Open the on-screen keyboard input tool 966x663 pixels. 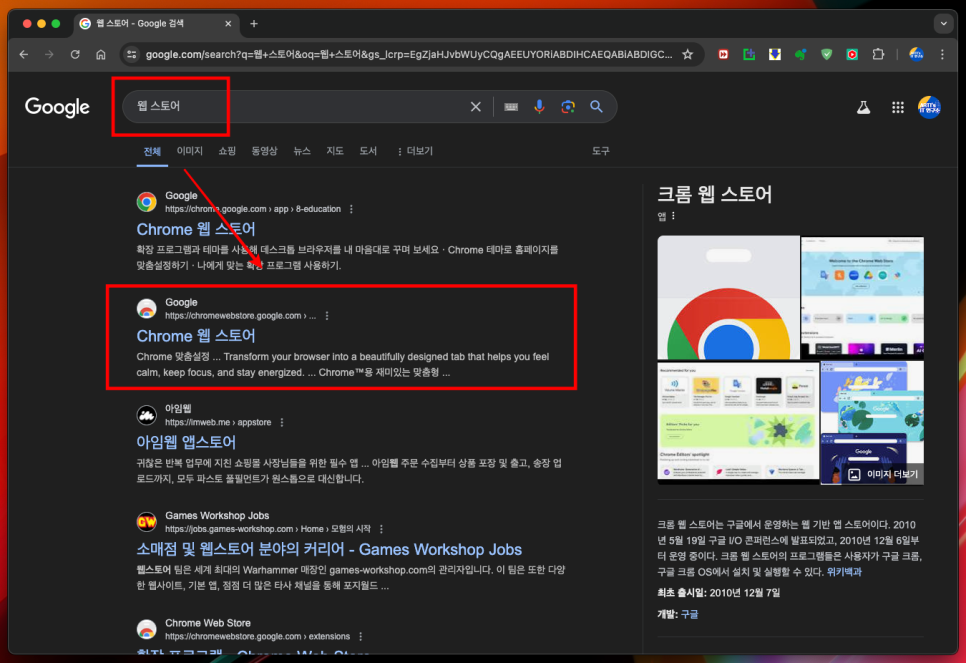[x=511, y=107]
